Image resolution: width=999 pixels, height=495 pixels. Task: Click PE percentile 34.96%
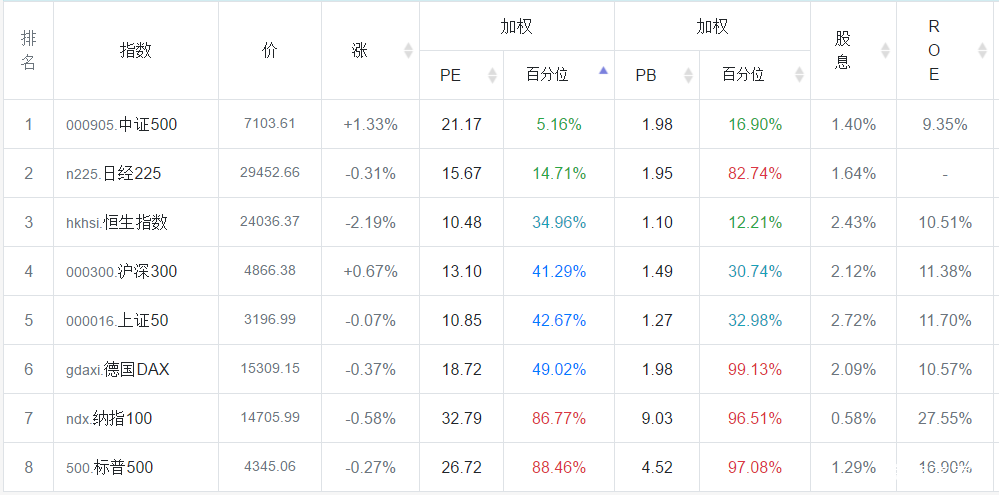pyautogui.click(x=559, y=222)
